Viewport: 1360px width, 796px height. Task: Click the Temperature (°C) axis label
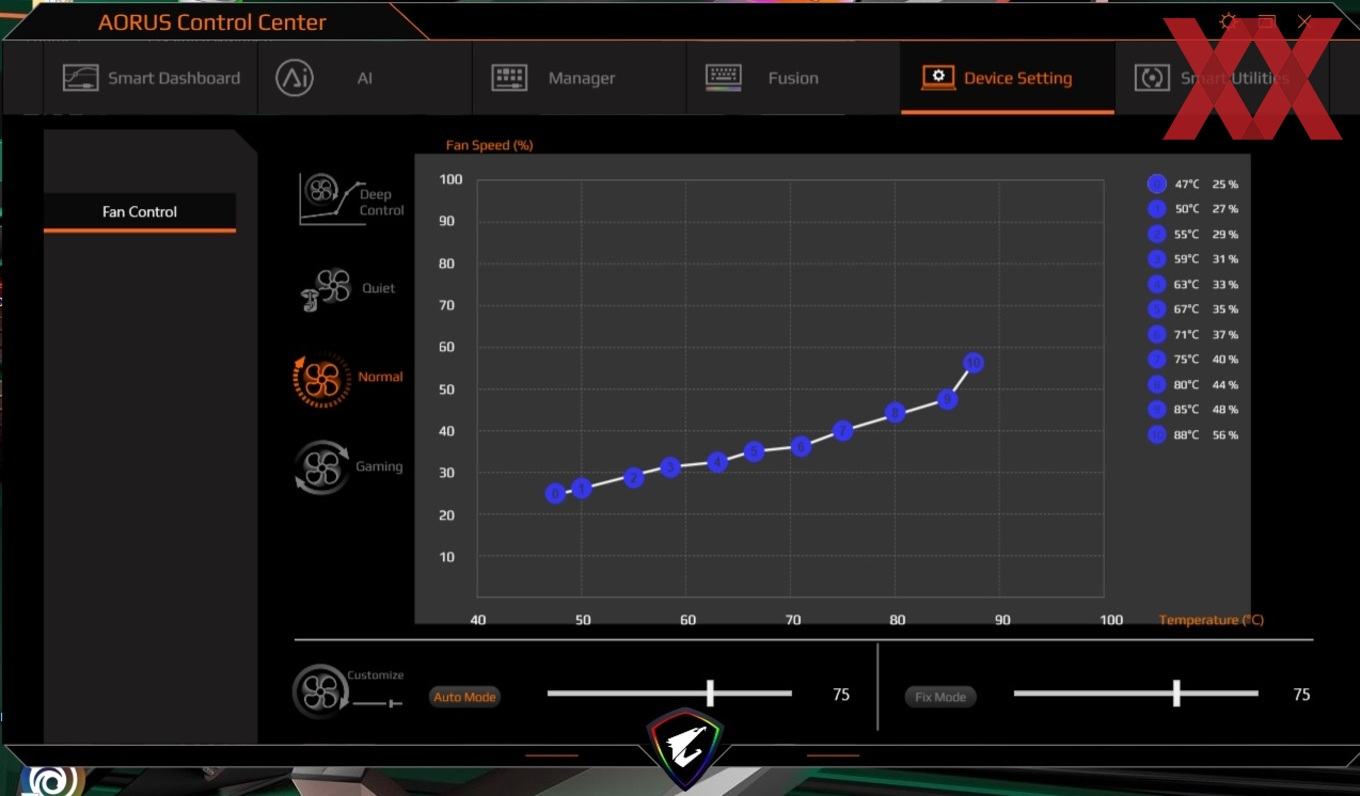point(1211,620)
